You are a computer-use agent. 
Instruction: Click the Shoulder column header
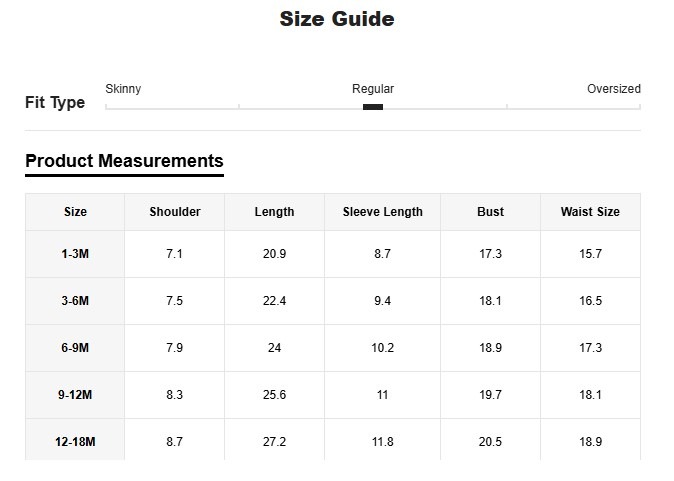pyautogui.click(x=175, y=212)
